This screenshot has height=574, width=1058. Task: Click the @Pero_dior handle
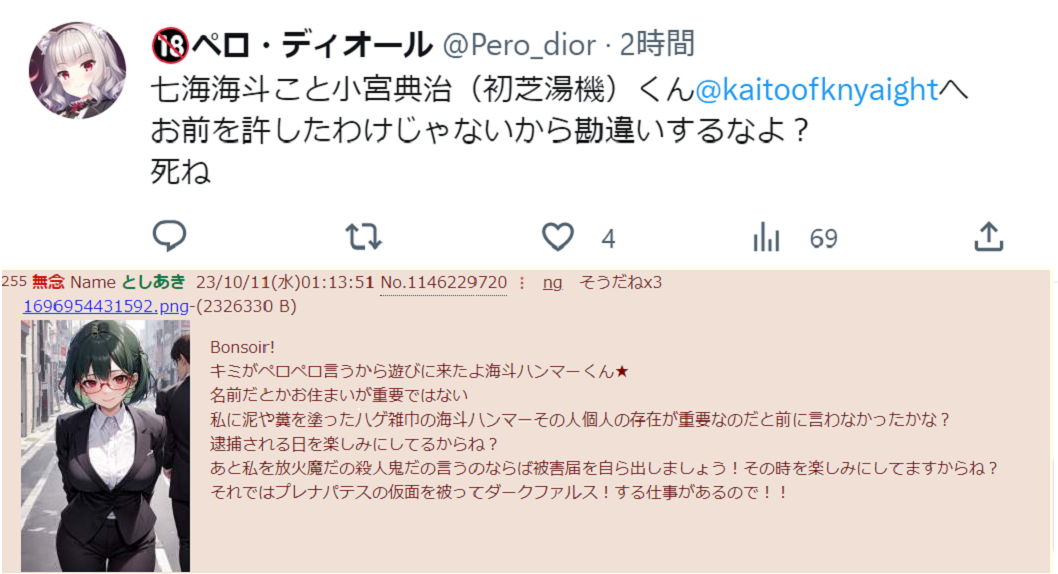tap(519, 45)
